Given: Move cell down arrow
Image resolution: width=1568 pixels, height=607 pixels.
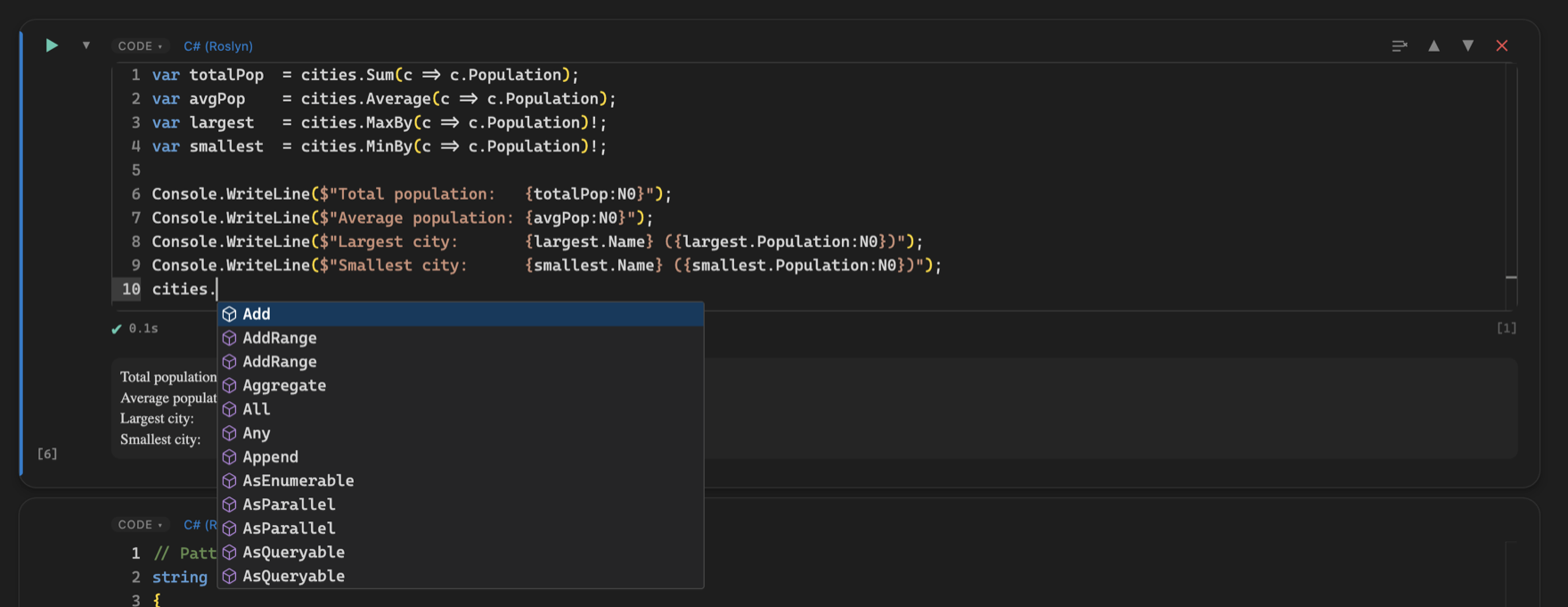Looking at the screenshot, I should click(1467, 45).
